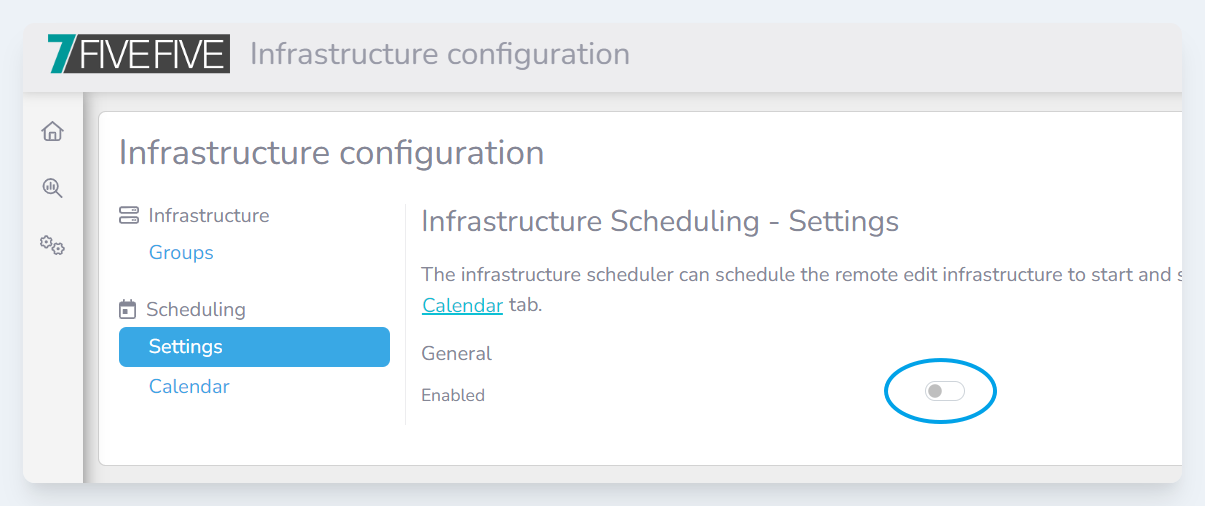
Task: Click the General section label
Action: (456, 353)
